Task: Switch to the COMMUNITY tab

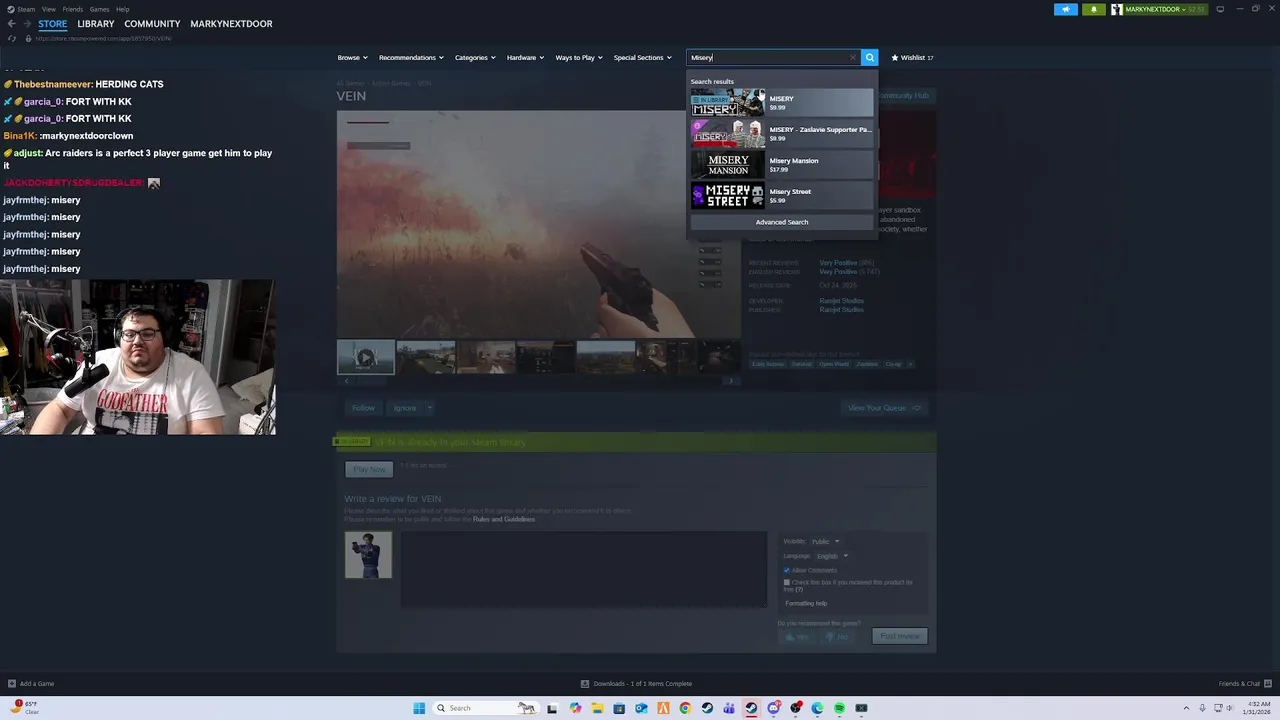Action: click(152, 24)
